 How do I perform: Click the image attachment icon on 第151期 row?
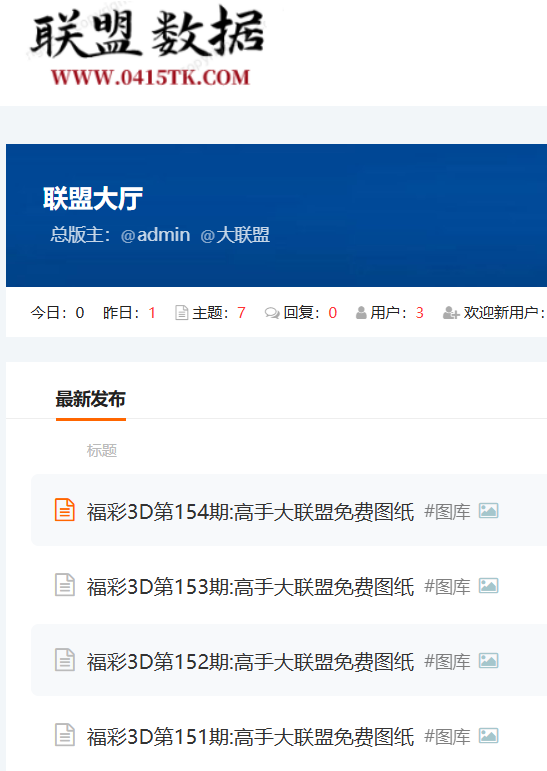click(x=488, y=736)
